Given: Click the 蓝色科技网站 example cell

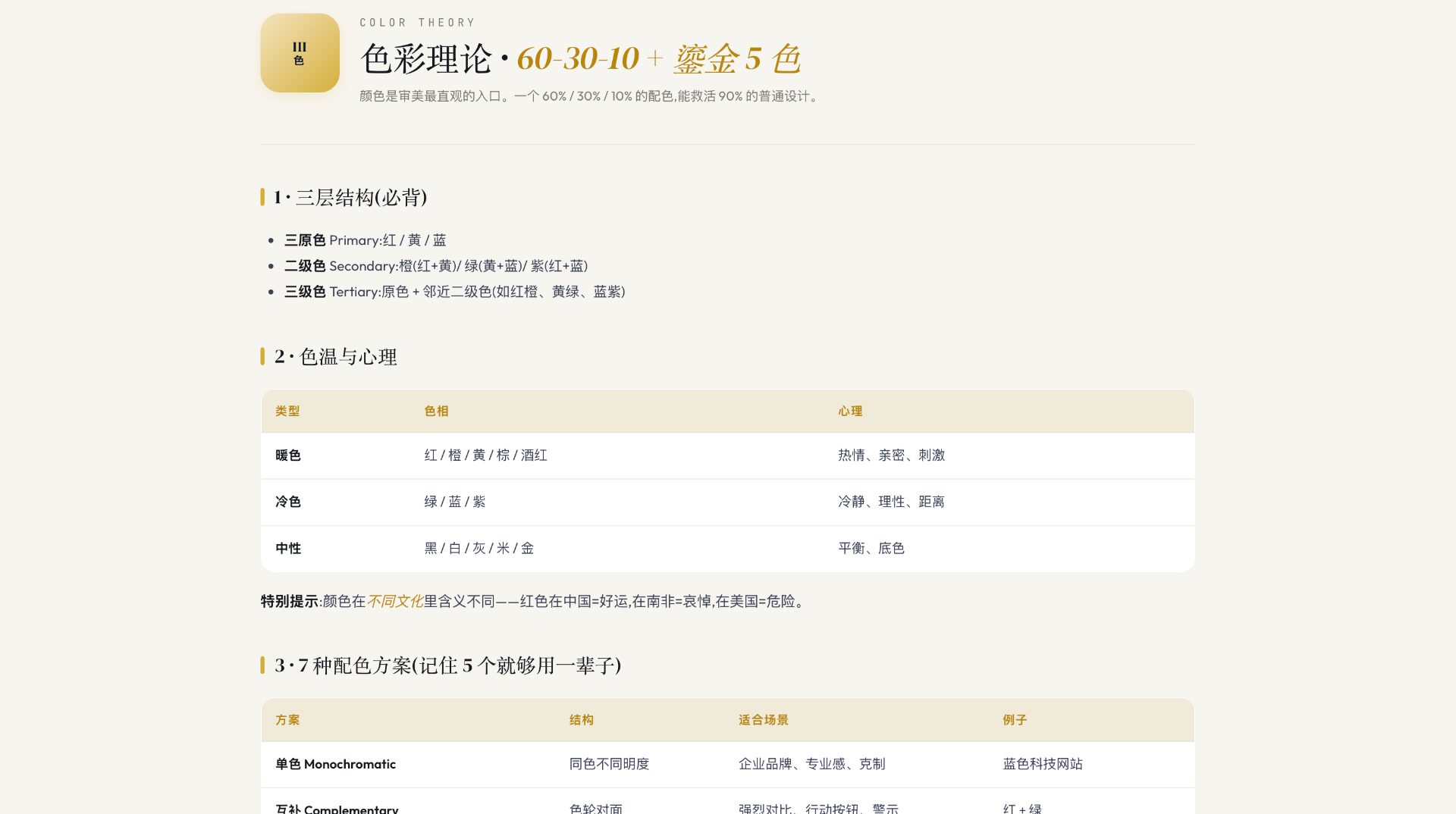Looking at the screenshot, I should 1043,764.
